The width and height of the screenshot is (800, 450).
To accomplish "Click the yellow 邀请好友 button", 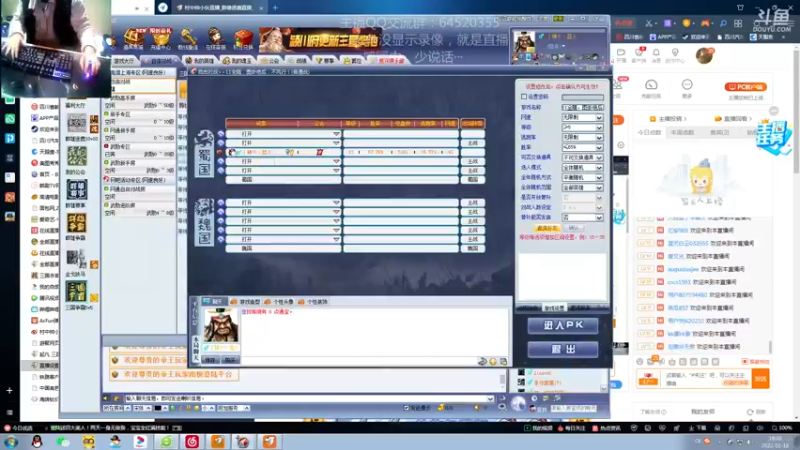I will [547, 228].
